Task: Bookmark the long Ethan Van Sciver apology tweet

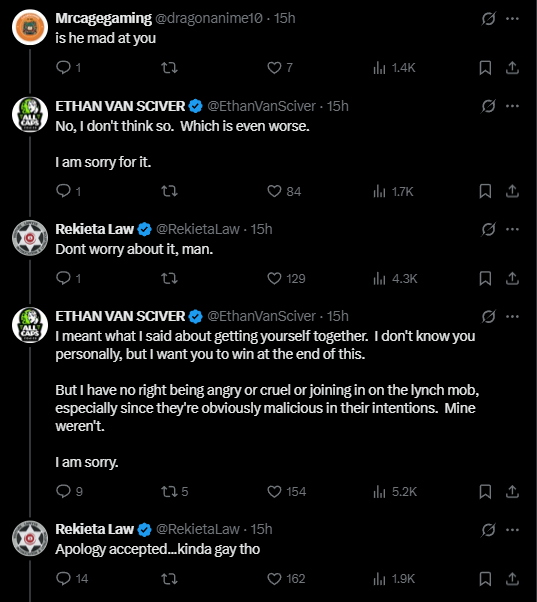Action: [x=485, y=491]
